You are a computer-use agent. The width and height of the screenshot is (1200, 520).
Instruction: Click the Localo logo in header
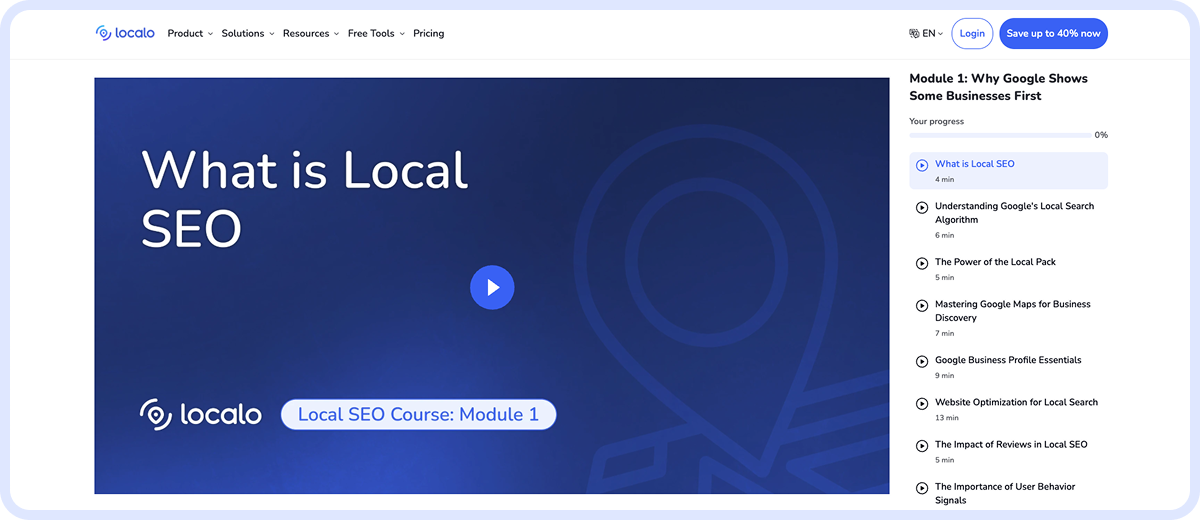[x=125, y=33]
